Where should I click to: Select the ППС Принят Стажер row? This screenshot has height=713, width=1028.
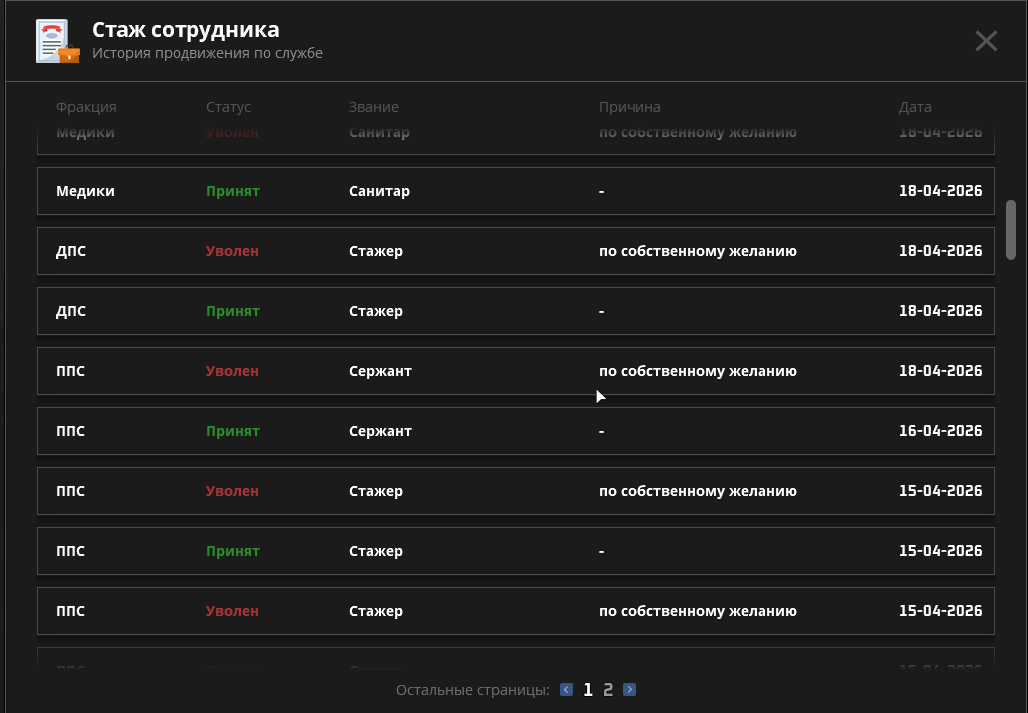coord(515,551)
